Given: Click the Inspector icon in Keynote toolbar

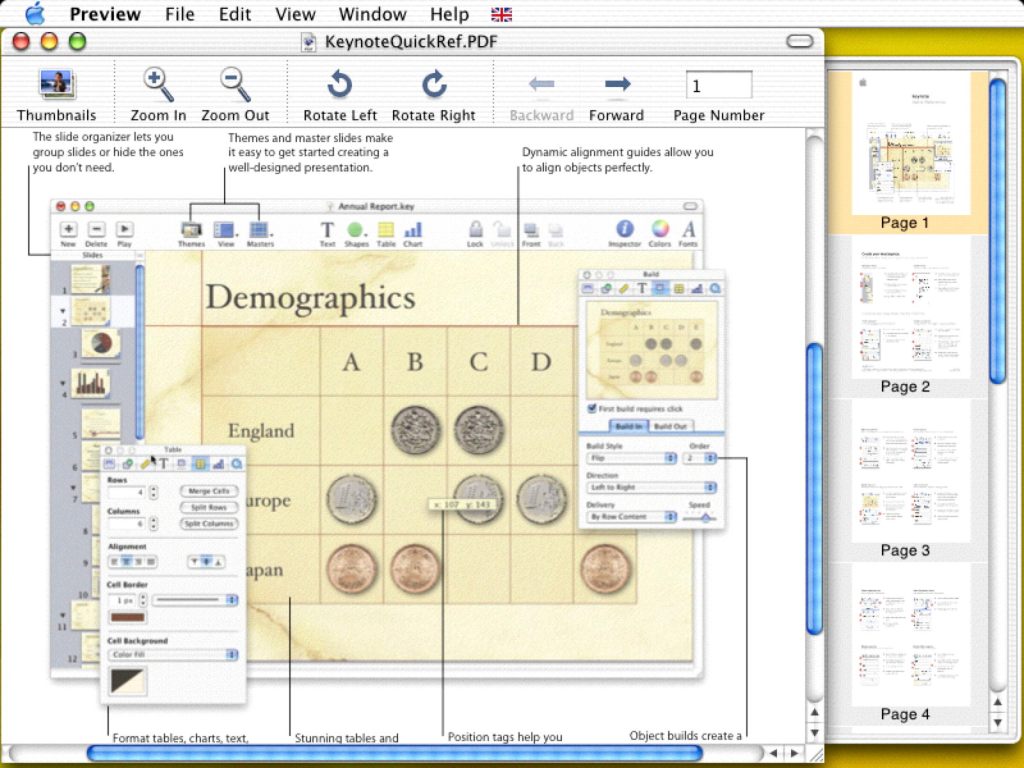Looking at the screenshot, I should point(625,230).
